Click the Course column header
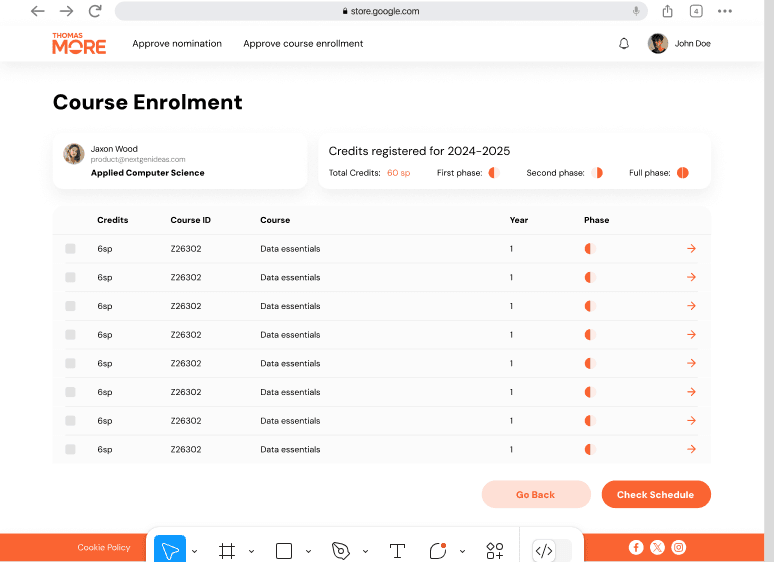Viewport: 774px width, 562px height. pyautogui.click(x=275, y=220)
